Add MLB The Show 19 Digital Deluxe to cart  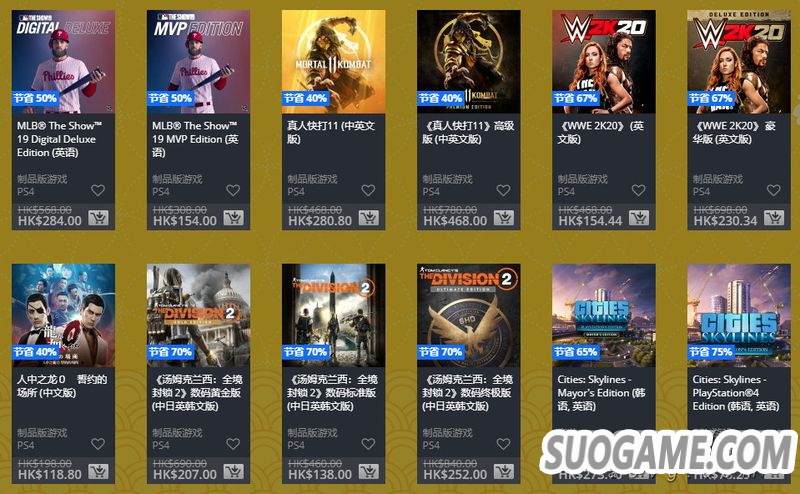(98, 218)
